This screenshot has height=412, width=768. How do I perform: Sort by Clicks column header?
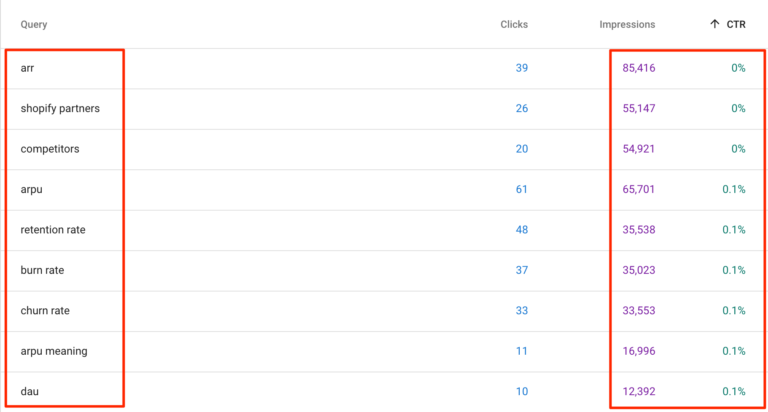pyautogui.click(x=514, y=24)
